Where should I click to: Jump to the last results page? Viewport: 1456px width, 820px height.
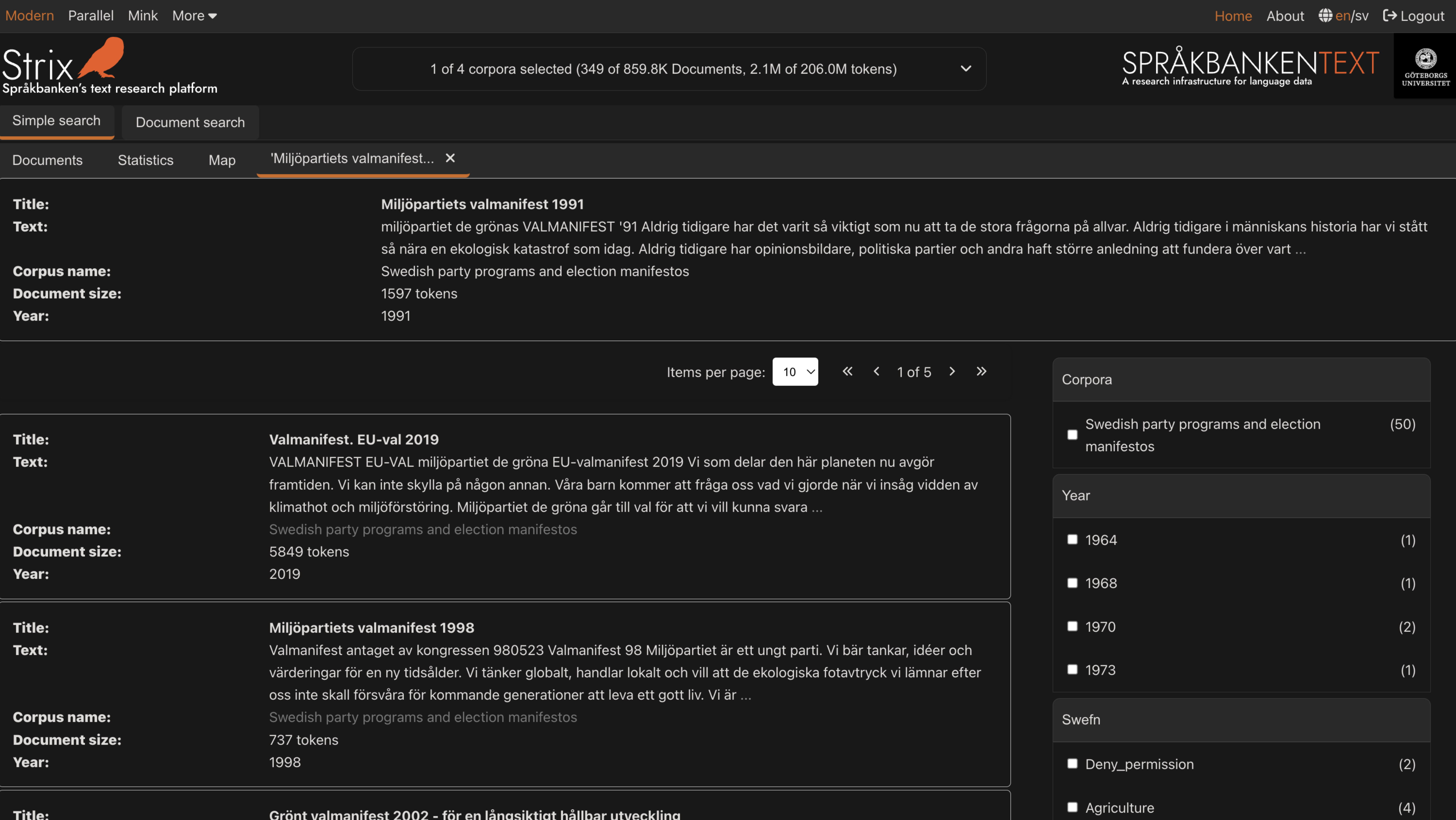(981, 371)
